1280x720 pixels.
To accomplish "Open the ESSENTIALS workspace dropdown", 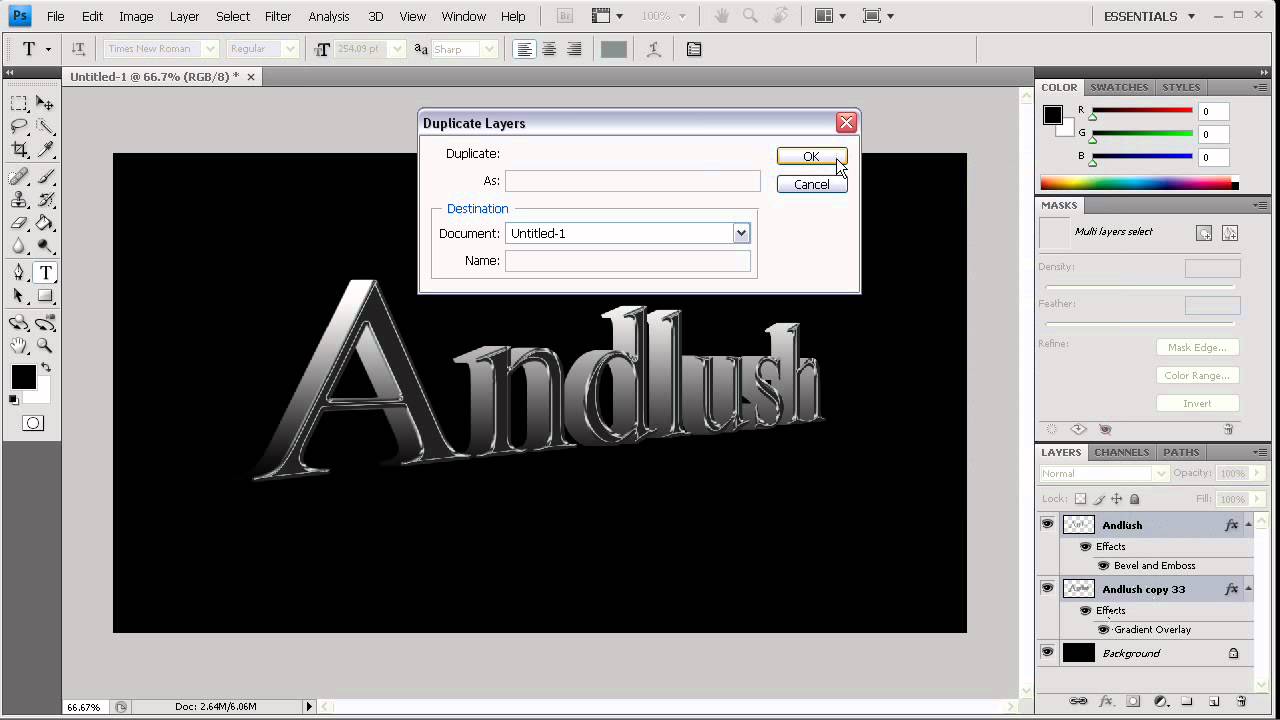I will point(1150,16).
